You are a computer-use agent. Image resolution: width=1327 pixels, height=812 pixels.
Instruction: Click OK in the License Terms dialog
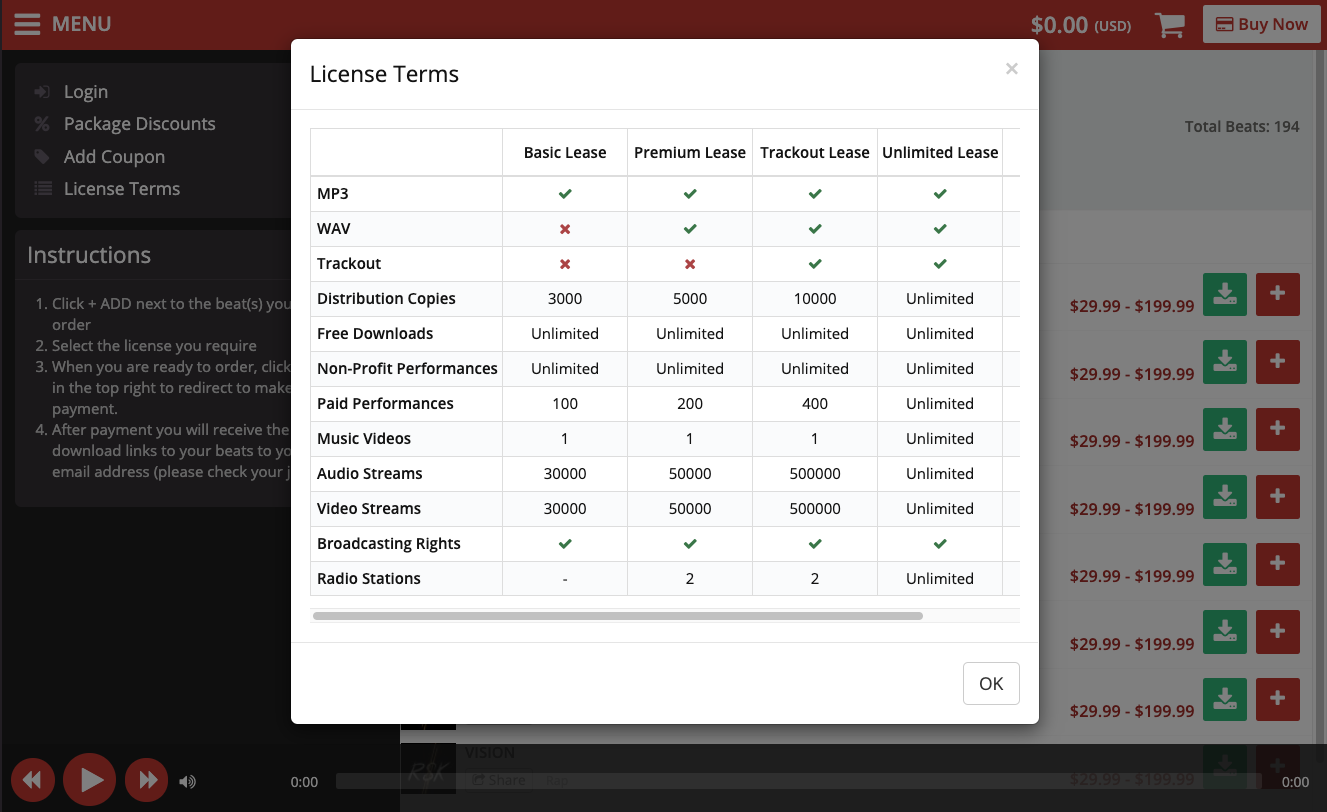990,683
